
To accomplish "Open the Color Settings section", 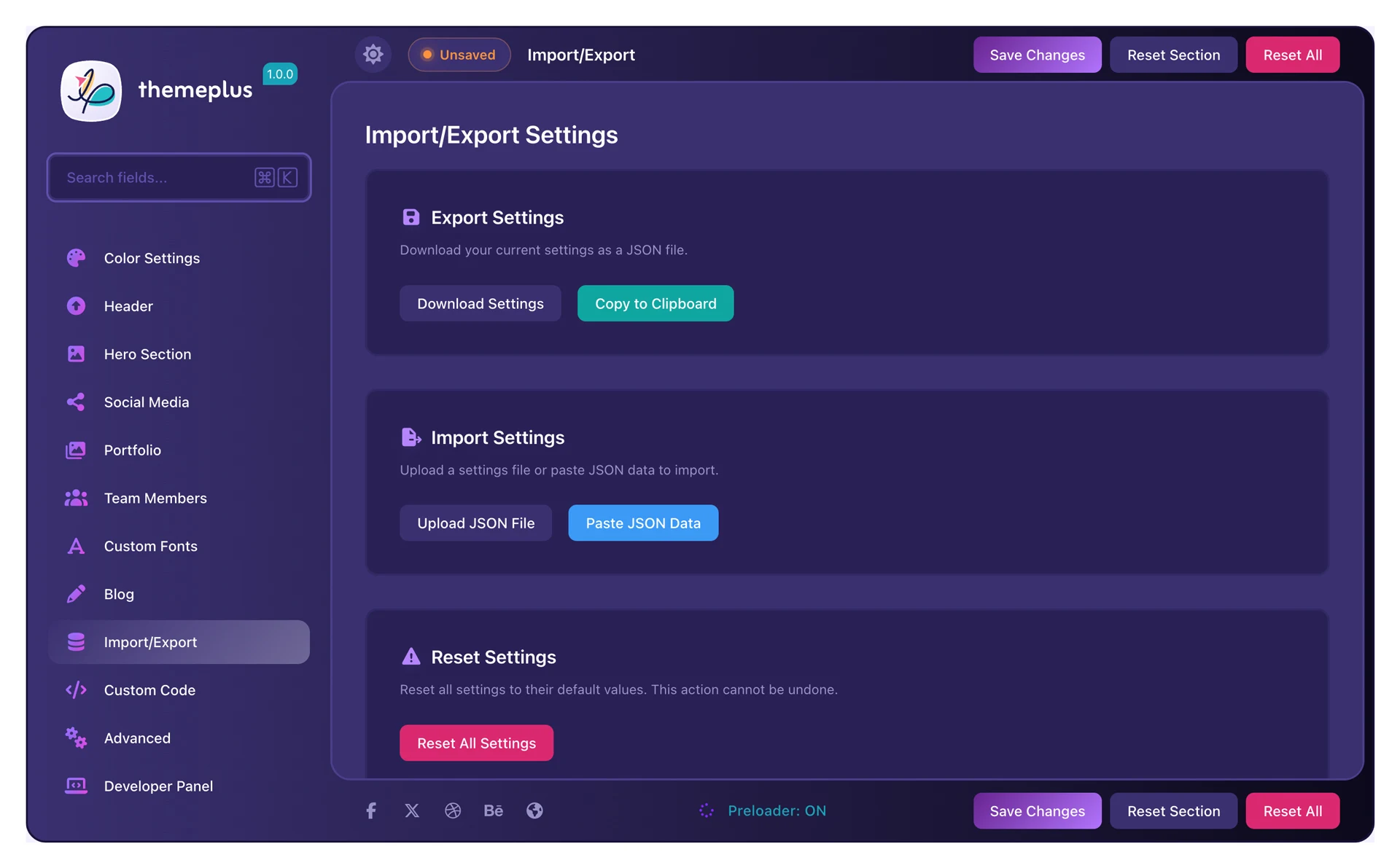I will click(x=151, y=258).
